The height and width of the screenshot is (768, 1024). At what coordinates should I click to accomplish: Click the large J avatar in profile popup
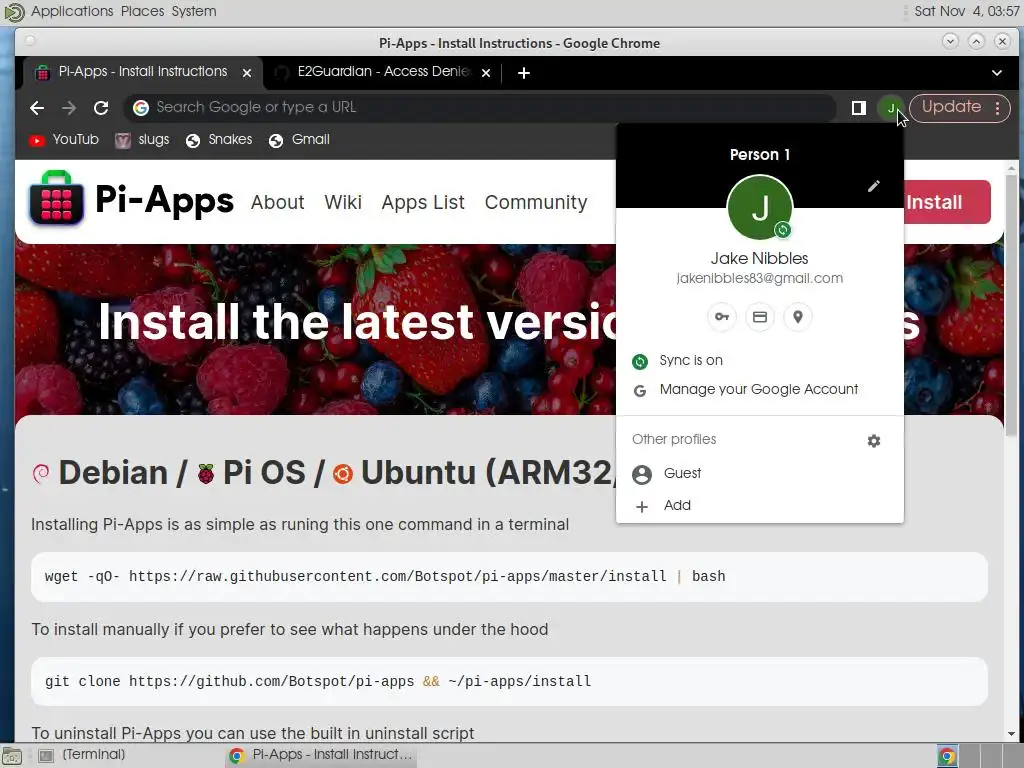click(x=760, y=208)
